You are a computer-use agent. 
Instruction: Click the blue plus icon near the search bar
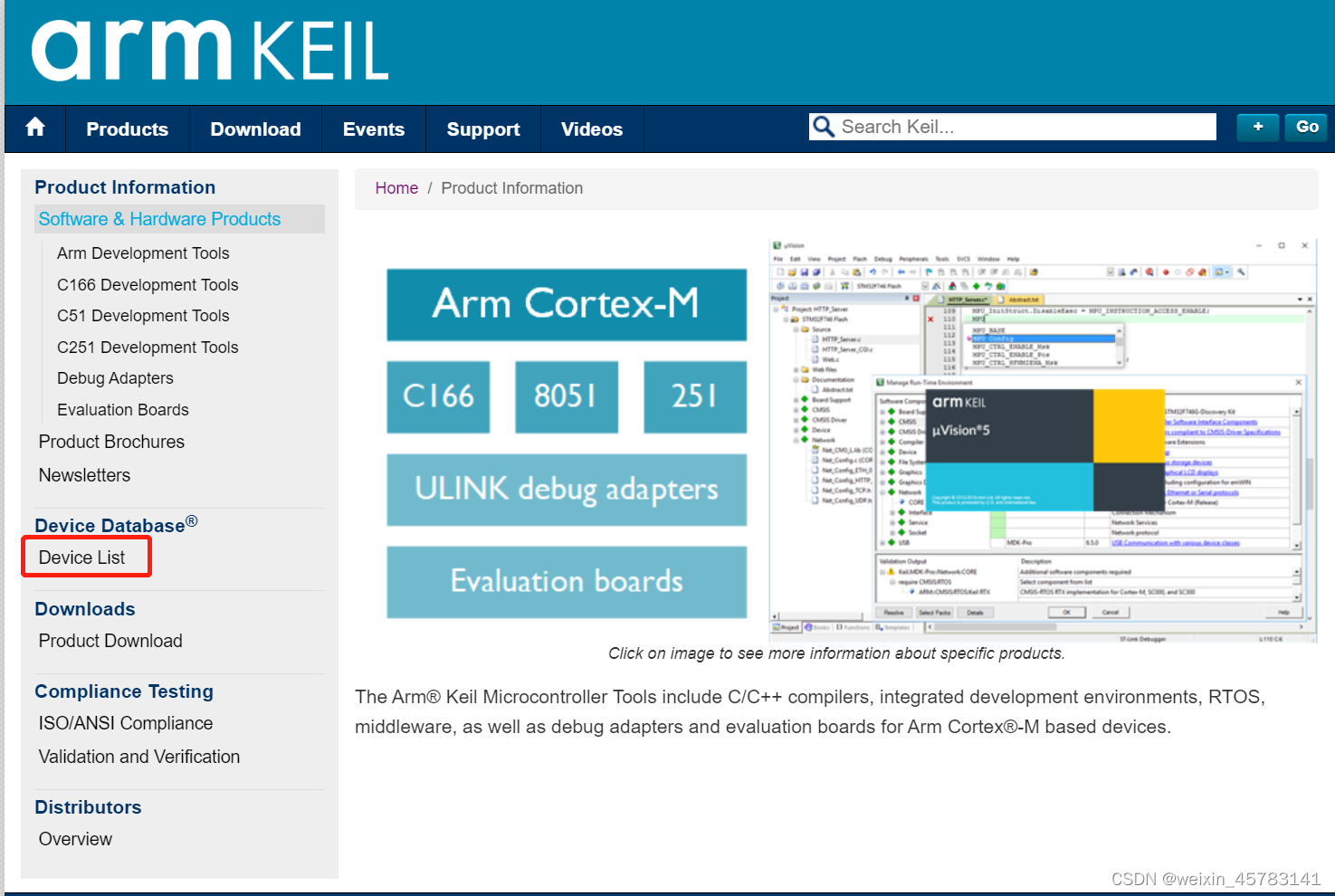pyautogui.click(x=1257, y=127)
